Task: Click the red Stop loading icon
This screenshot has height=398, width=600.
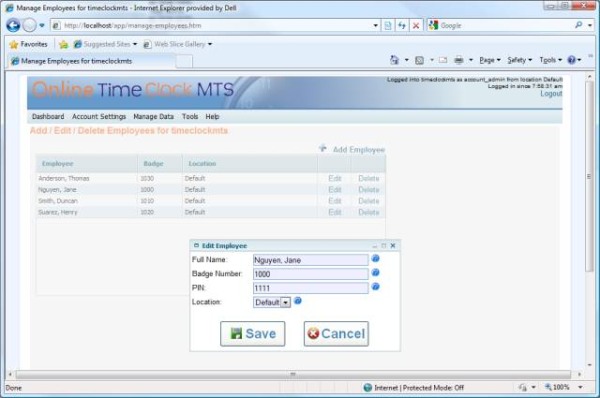Action: (416, 26)
